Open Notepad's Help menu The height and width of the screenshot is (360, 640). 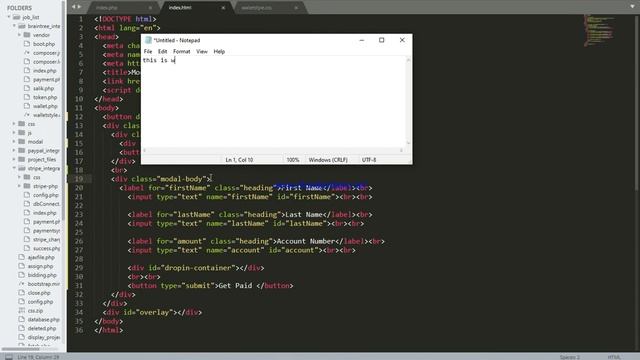[219, 51]
